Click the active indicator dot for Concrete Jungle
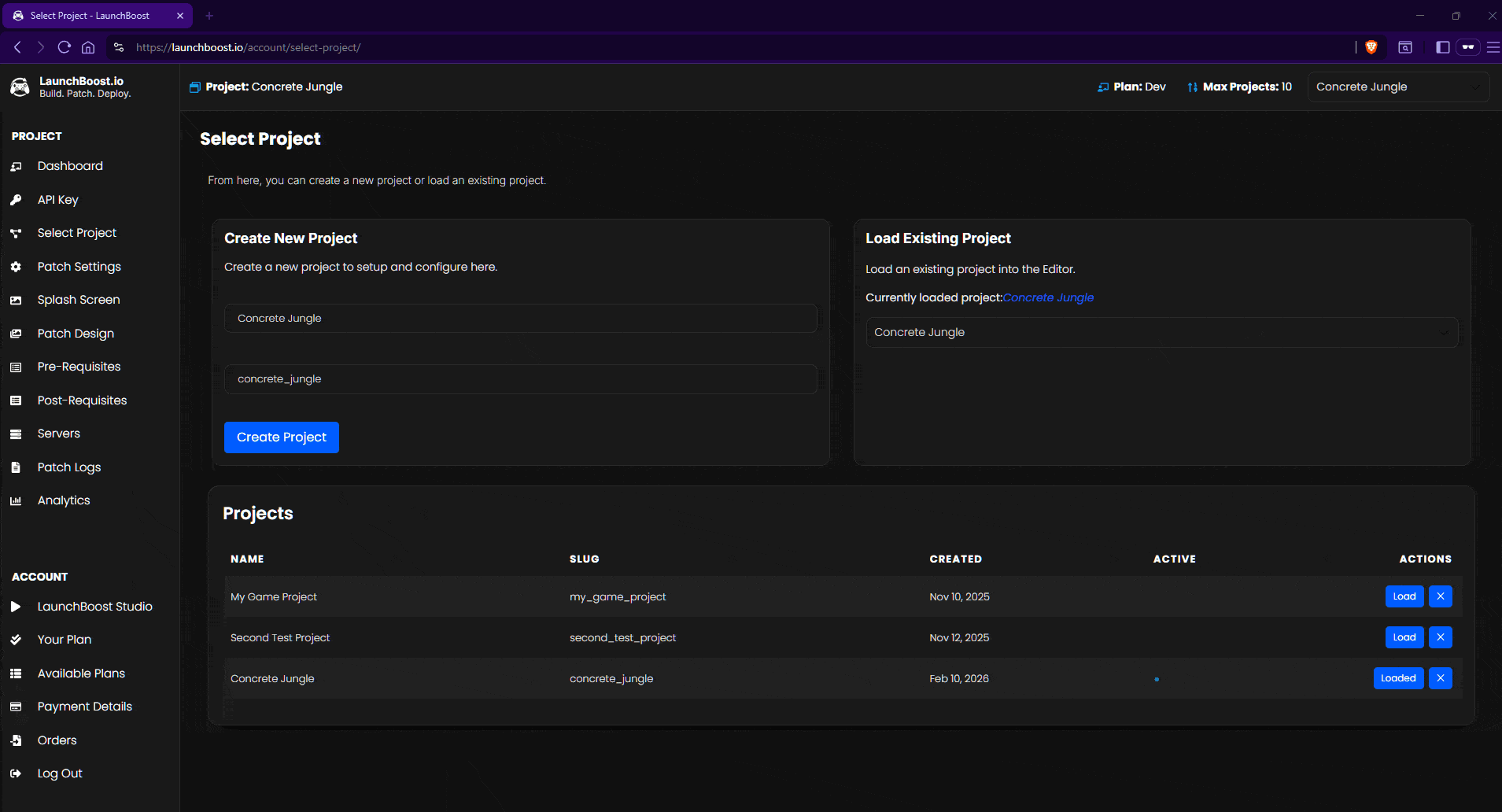This screenshot has width=1502, height=812. pos(1157,679)
